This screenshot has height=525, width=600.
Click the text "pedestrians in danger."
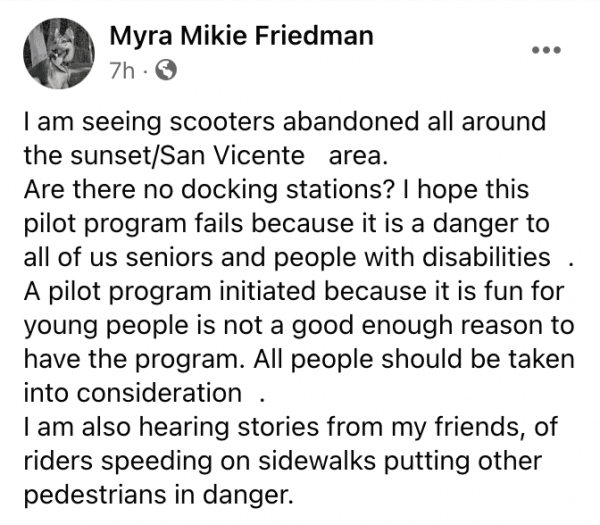click(x=158, y=496)
